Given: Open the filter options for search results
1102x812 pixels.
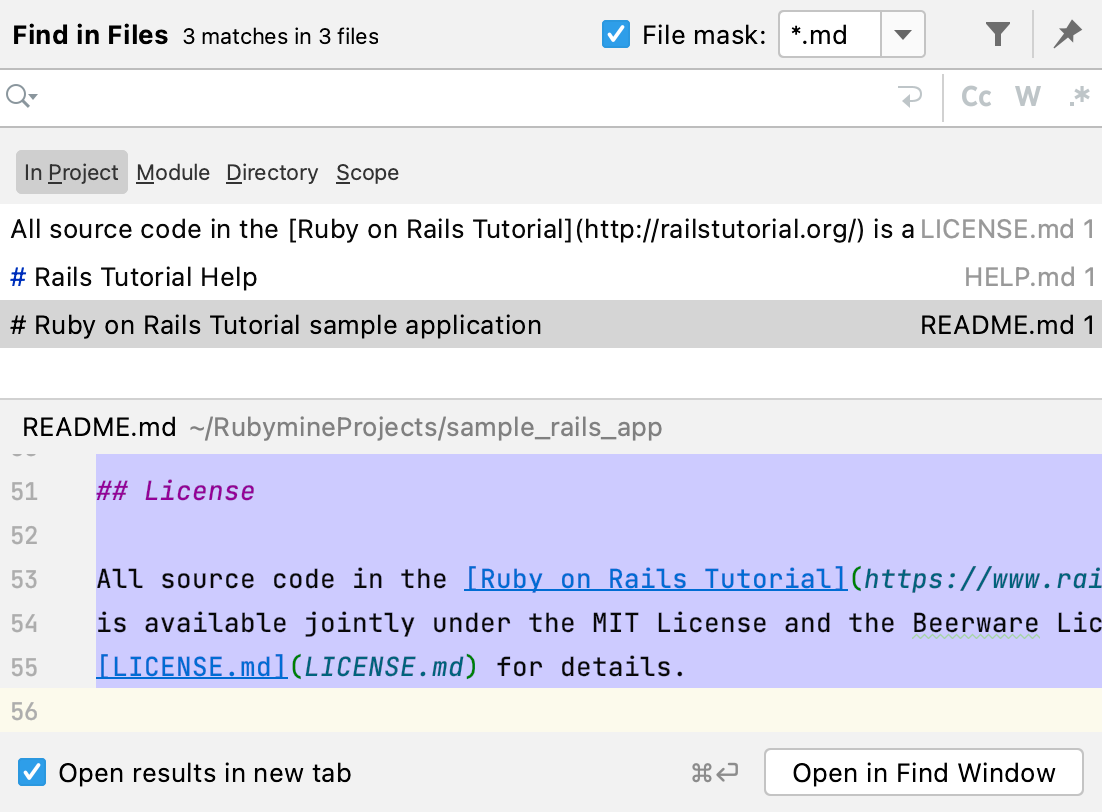Looking at the screenshot, I should (x=997, y=34).
